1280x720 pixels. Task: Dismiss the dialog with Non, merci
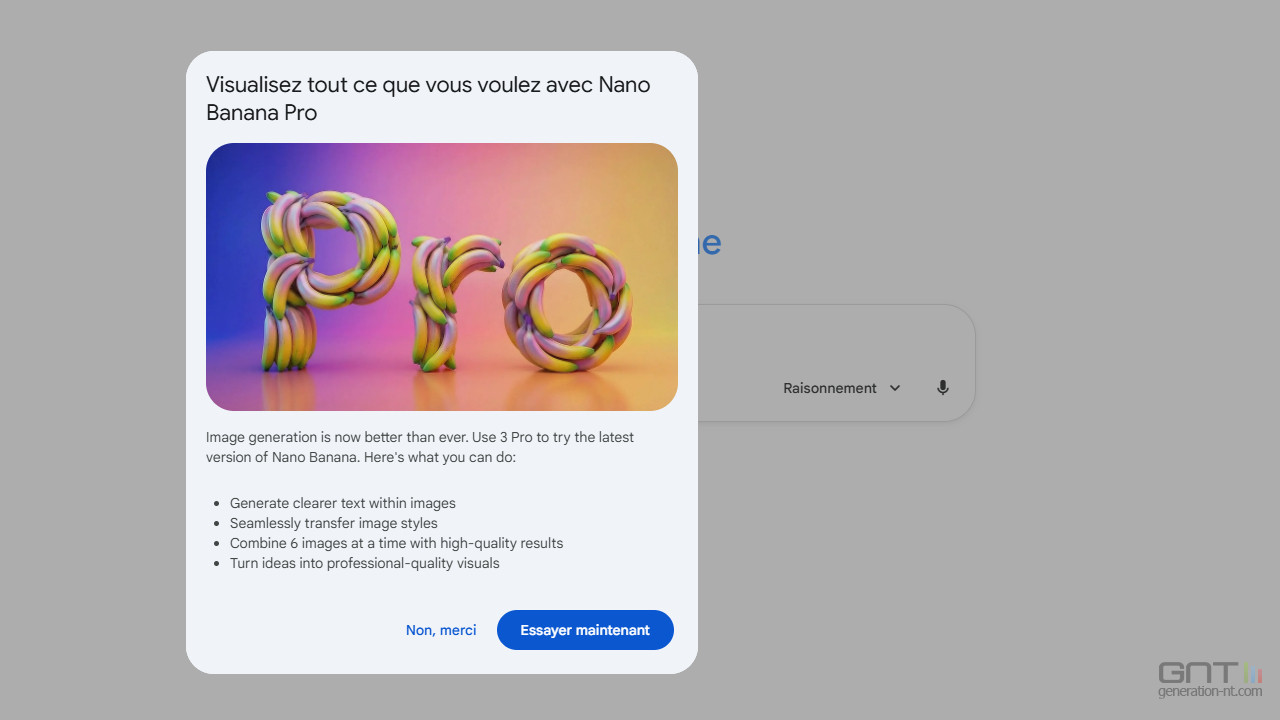tap(441, 630)
